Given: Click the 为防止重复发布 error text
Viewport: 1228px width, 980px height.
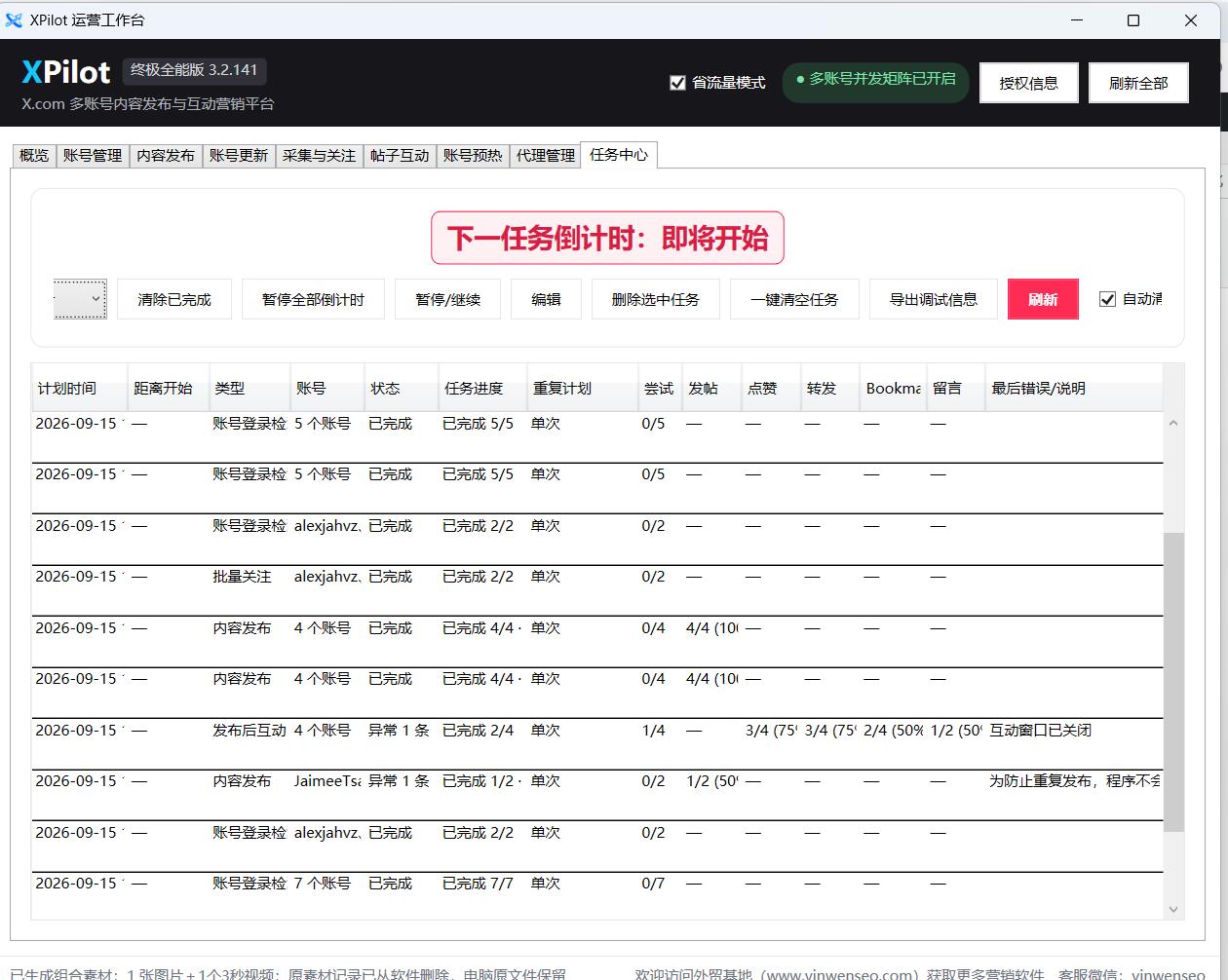Looking at the screenshot, I should coord(1074,781).
